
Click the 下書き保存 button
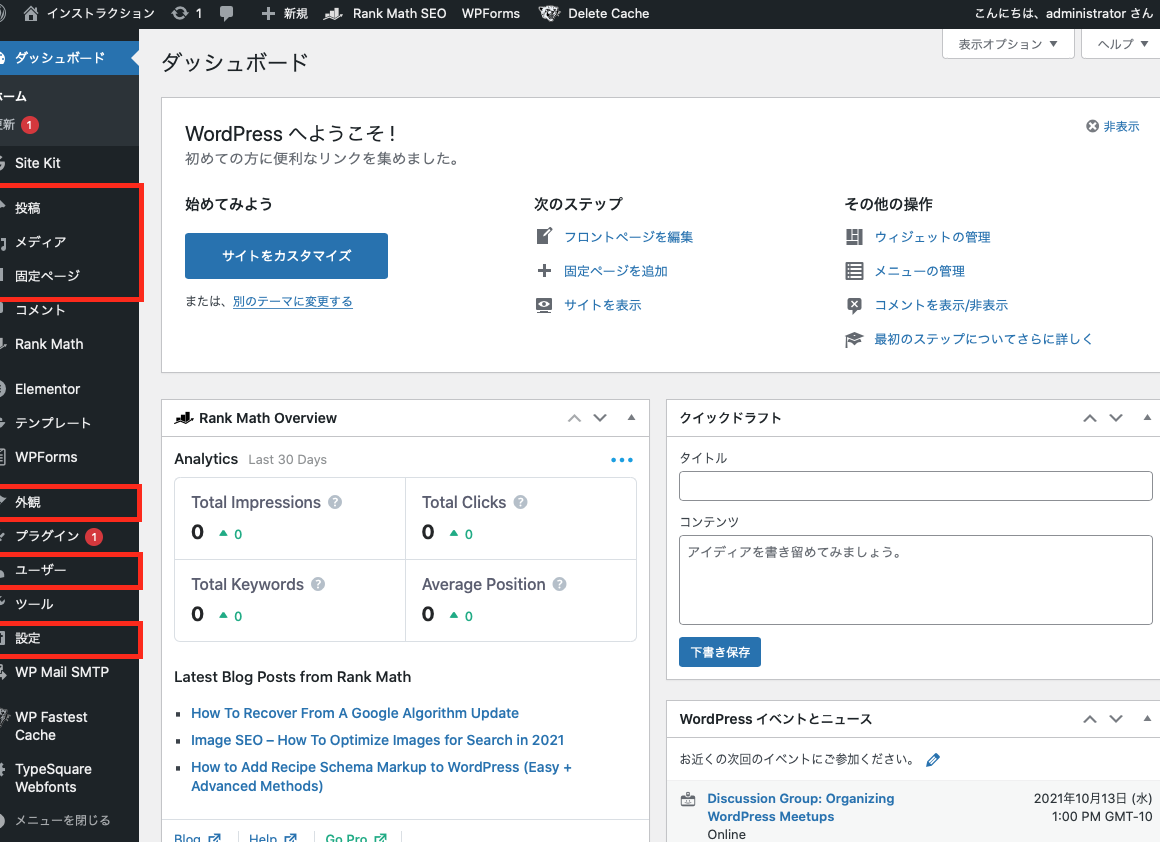pyautogui.click(x=720, y=652)
